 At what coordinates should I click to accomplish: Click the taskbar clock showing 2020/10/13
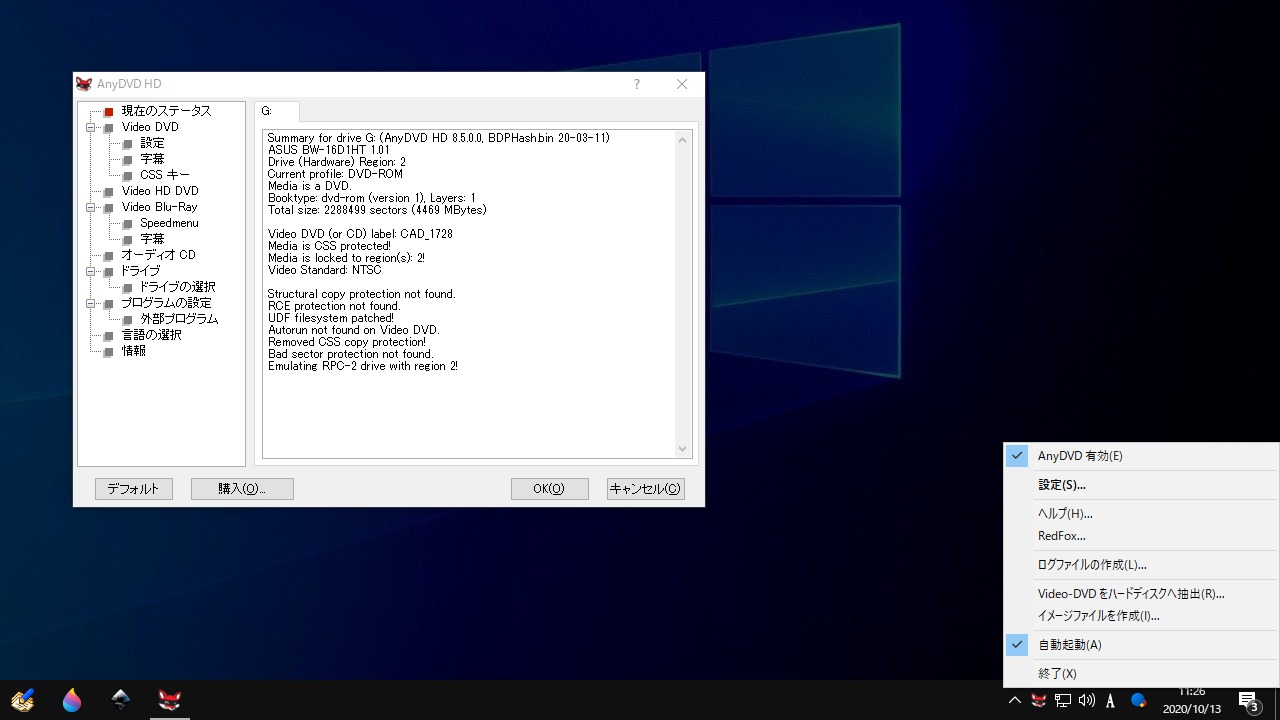1192,700
